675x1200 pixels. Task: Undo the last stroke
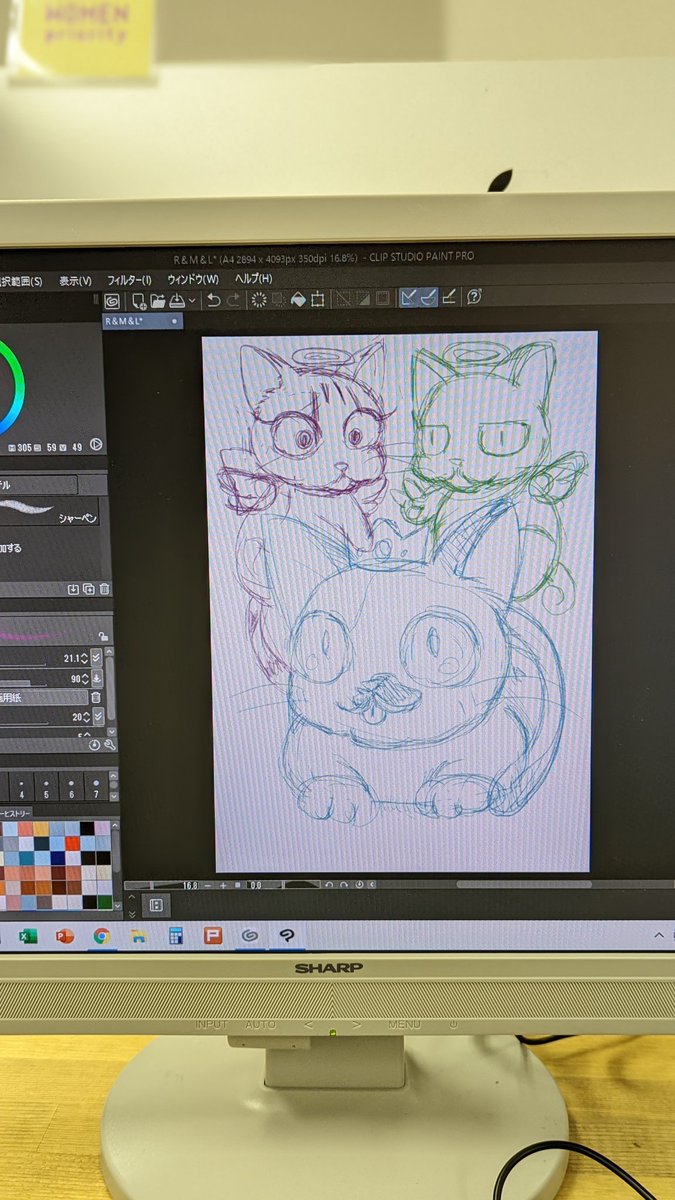point(213,300)
